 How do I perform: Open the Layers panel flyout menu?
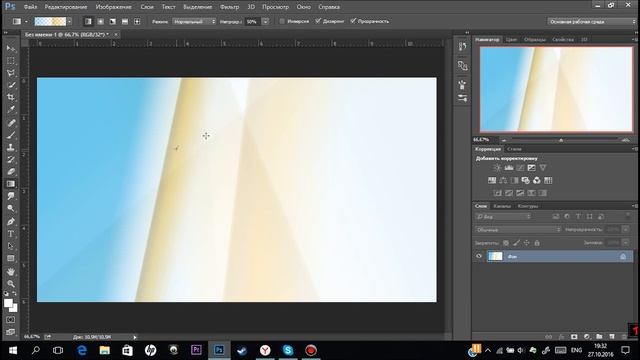(634, 206)
